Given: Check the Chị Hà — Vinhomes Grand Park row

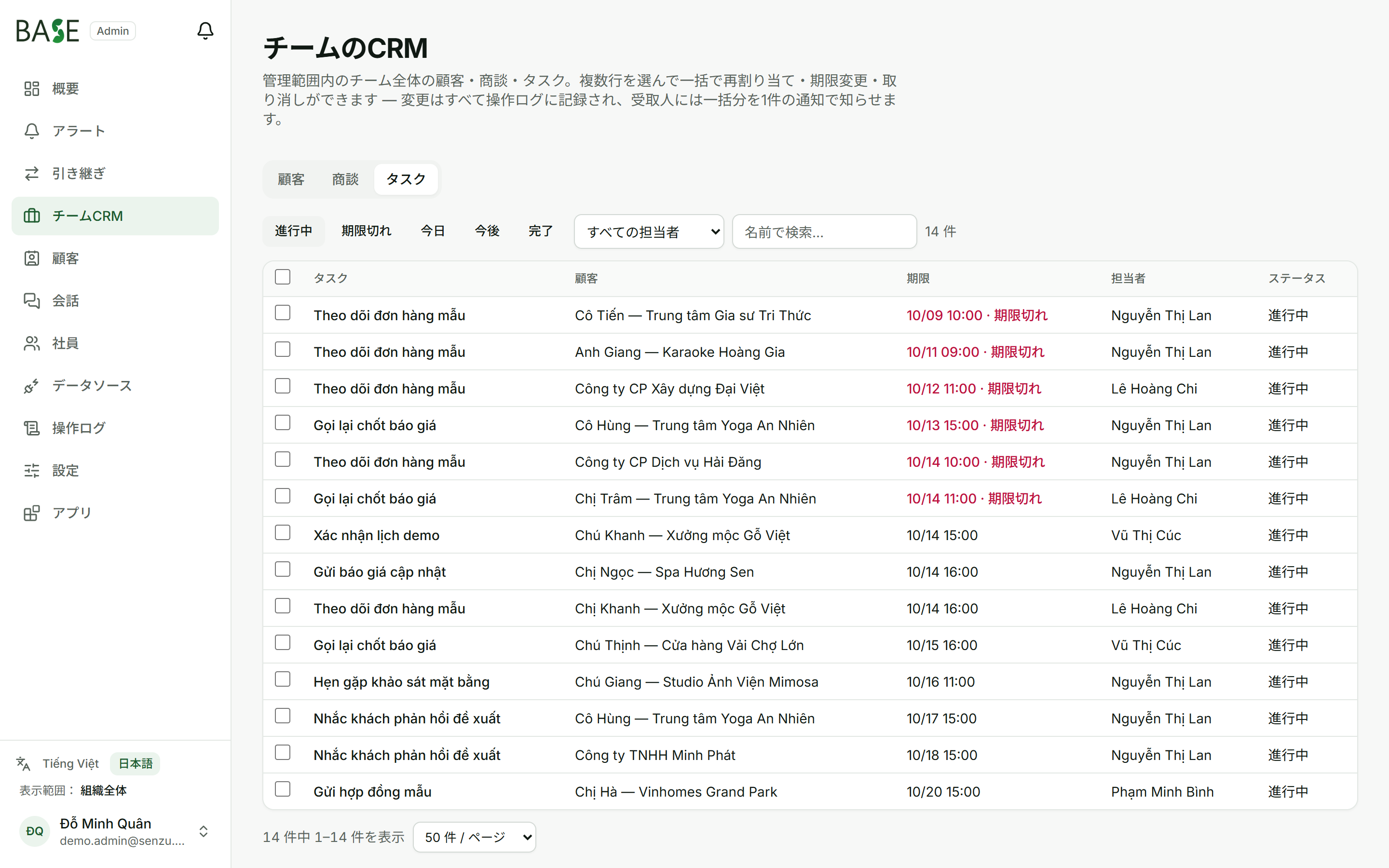Looking at the screenshot, I should [283, 789].
